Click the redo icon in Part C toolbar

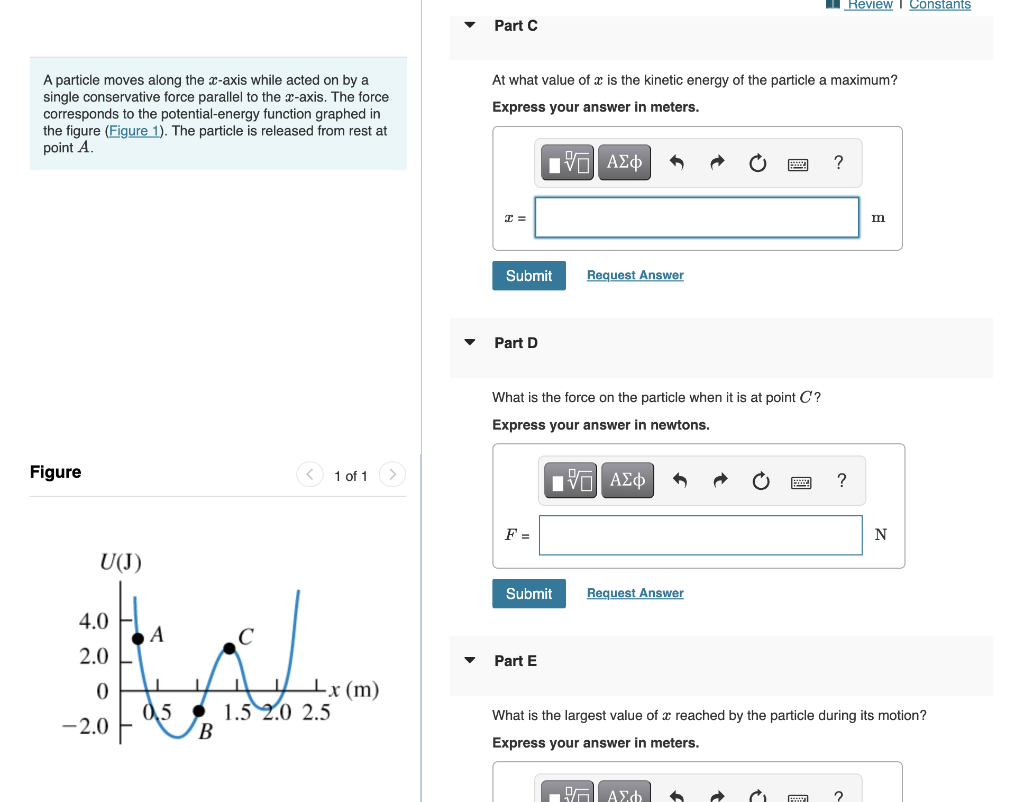pos(716,161)
